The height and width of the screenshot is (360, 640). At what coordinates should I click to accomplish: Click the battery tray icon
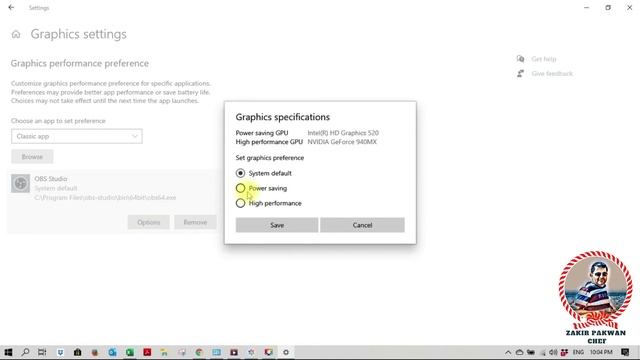pyautogui.click(x=531, y=352)
